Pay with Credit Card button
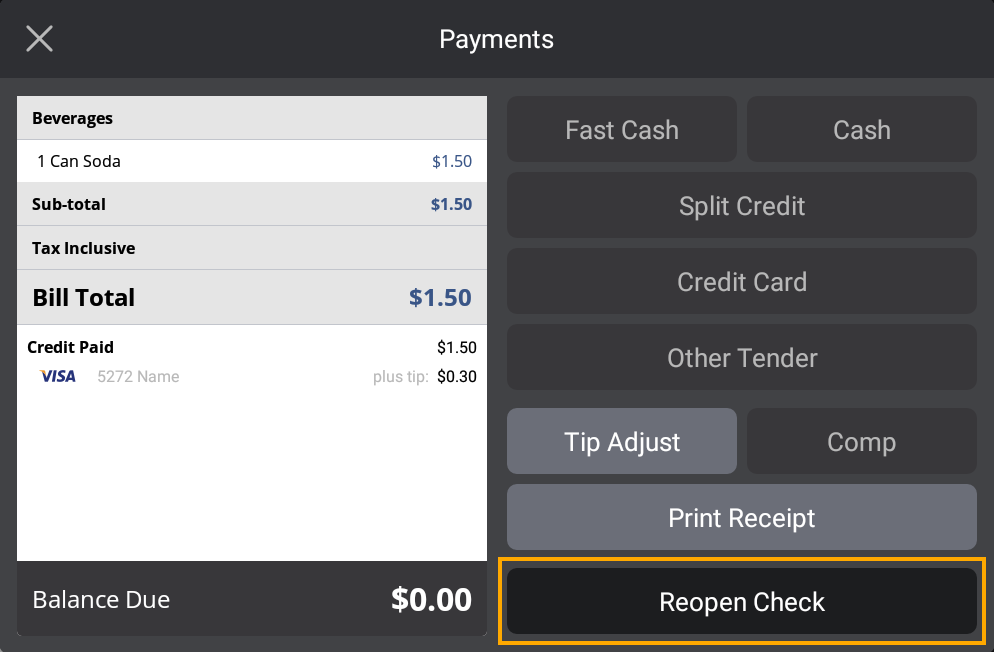The image size is (994, 652). coord(741,282)
